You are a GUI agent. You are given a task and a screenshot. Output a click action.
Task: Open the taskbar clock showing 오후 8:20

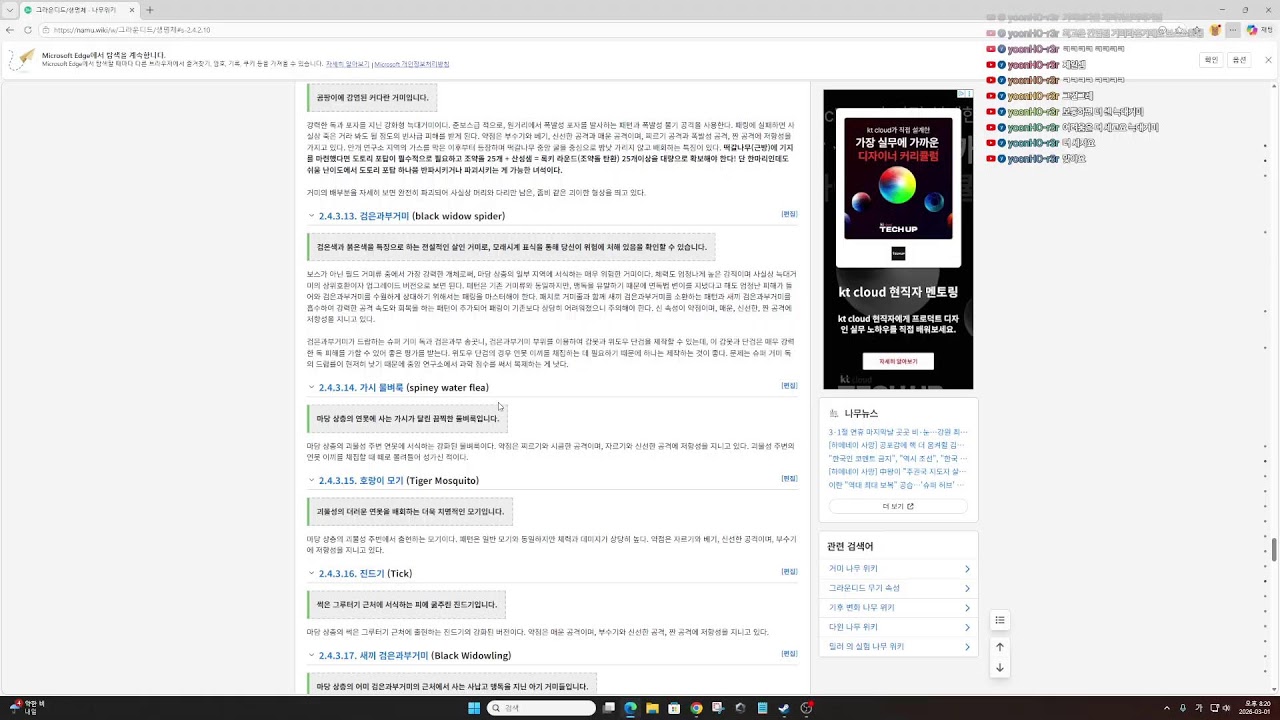point(1253,708)
